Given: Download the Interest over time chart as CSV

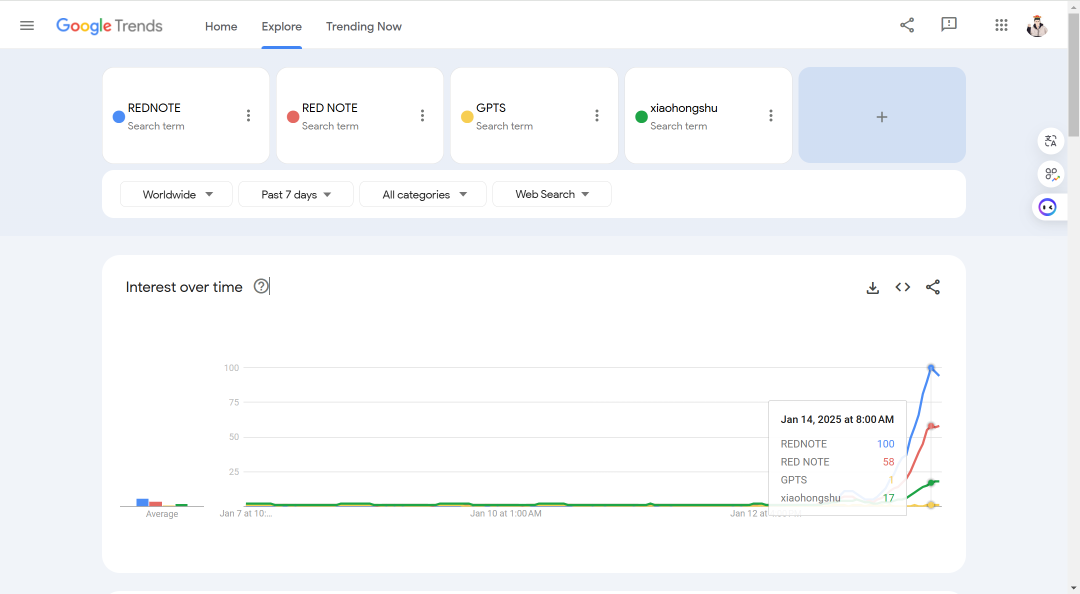Looking at the screenshot, I should click(x=873, y=287).
